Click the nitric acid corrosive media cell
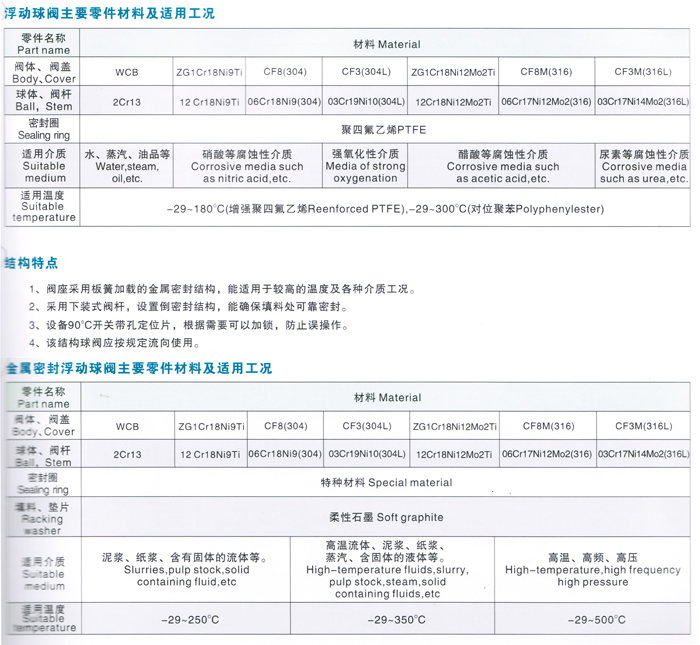700x645 pixels. pyautogui.click(x=247, y=166)
